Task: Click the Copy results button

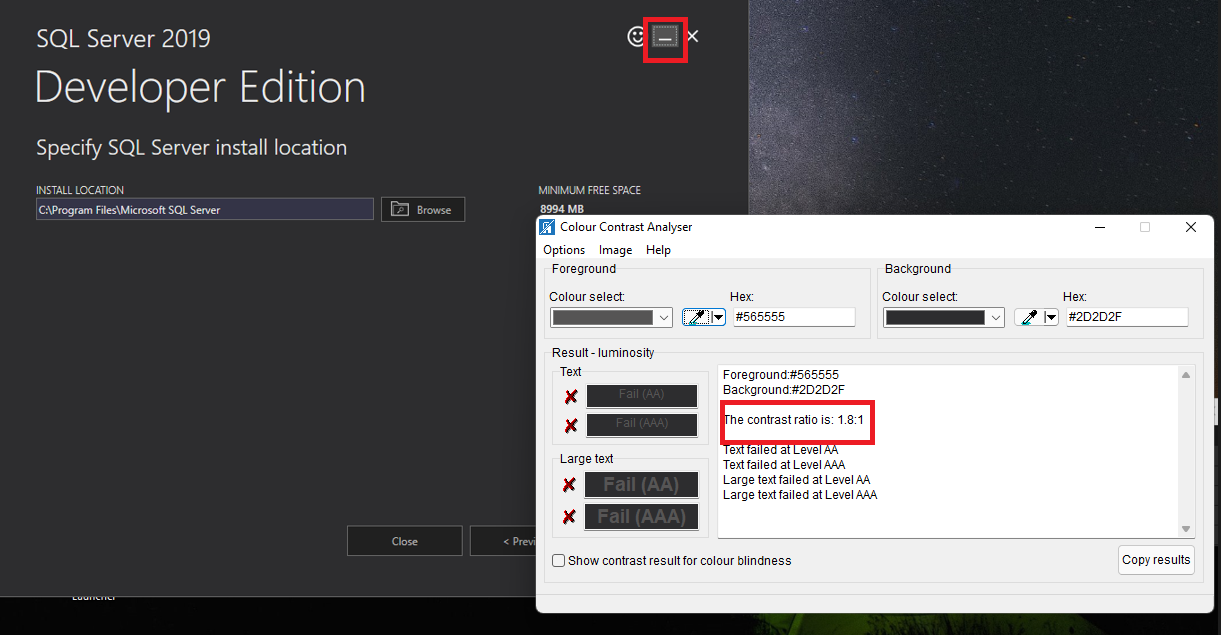Action: (x=1156, y=560)
